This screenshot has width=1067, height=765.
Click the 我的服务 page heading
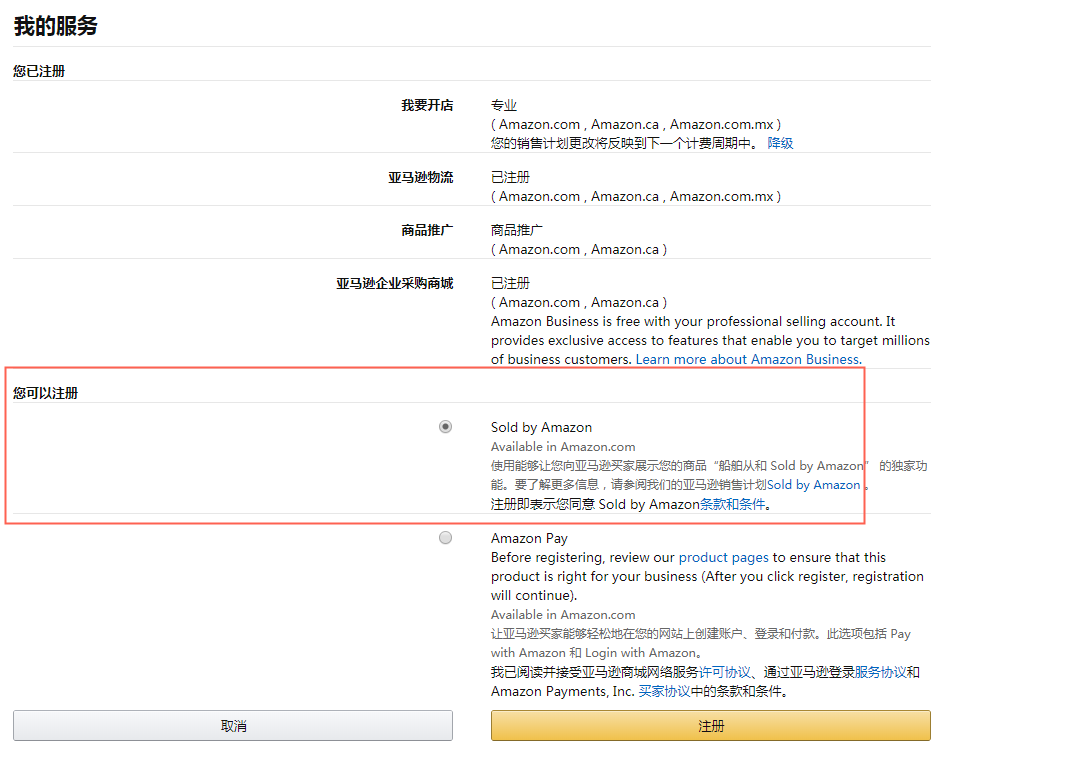(56, 26)
